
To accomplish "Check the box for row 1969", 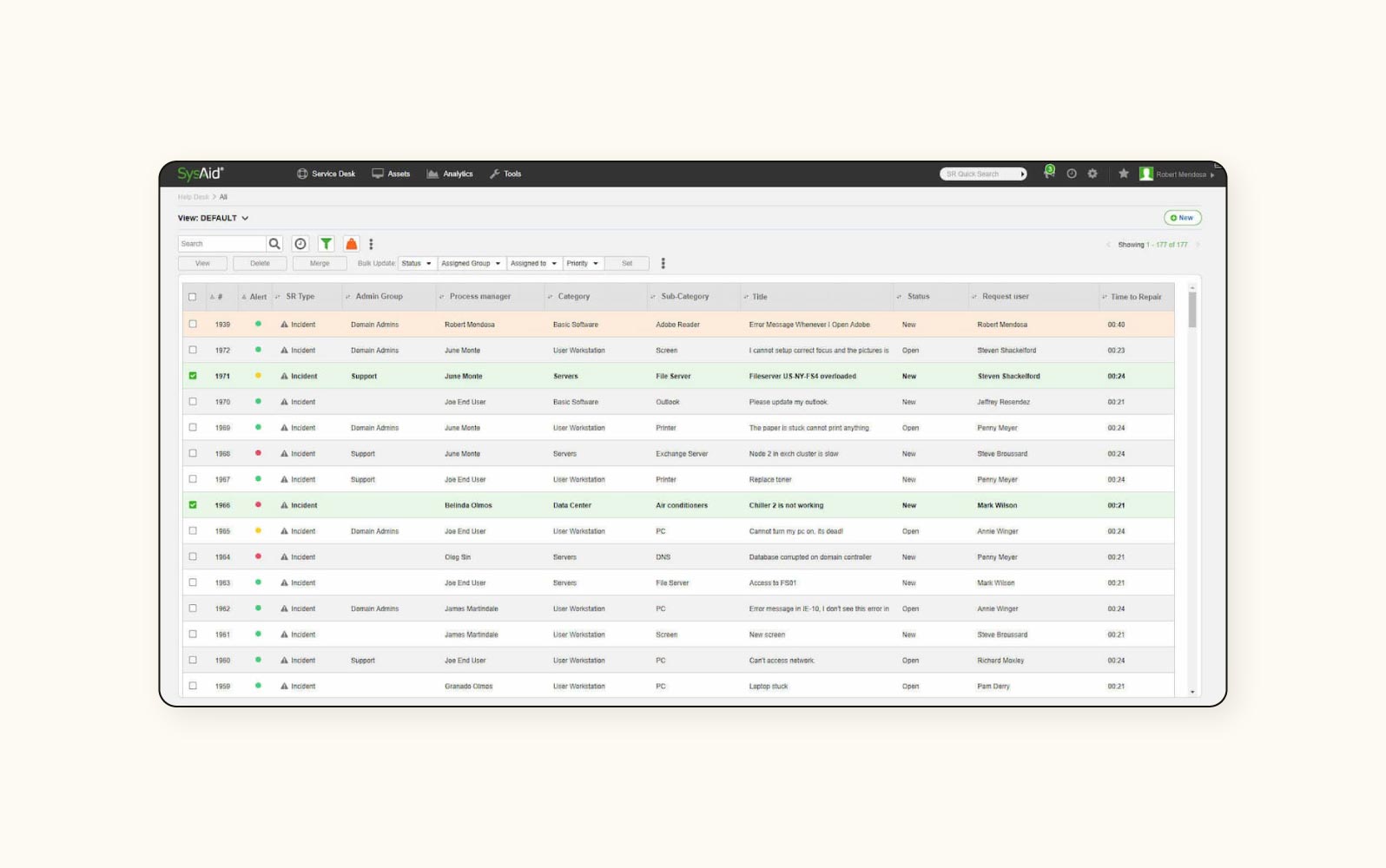I will coord(193,427).
